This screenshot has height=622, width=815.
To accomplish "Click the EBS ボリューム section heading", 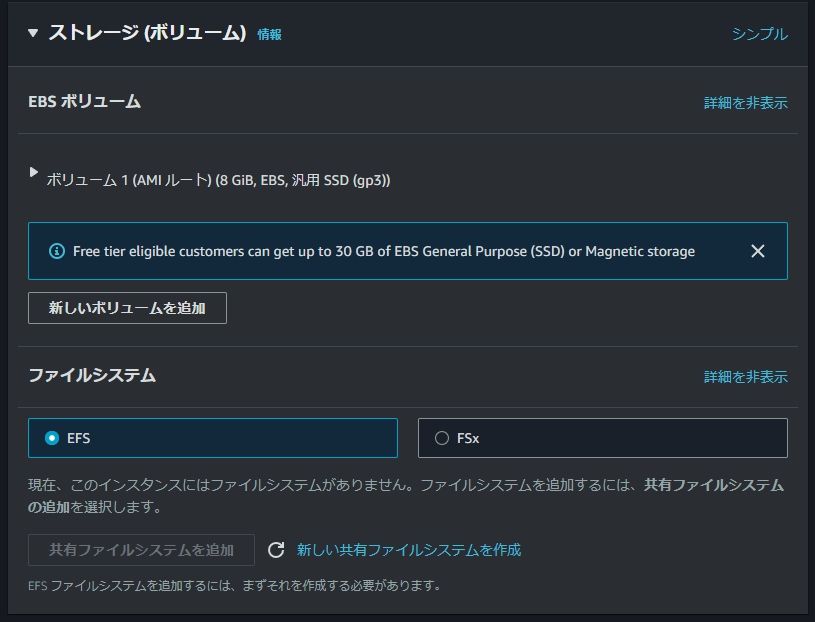I will pos(84,102).
